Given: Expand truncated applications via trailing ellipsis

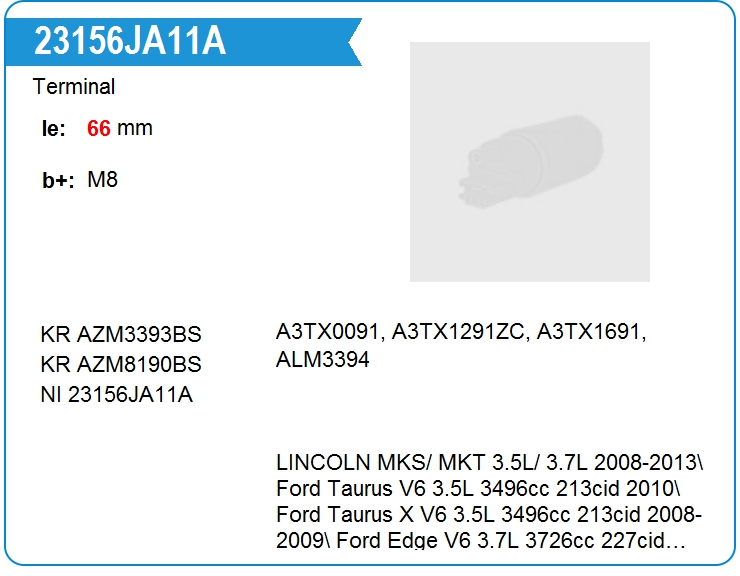Looking at the screenshot, I should (x=676, y=543).
